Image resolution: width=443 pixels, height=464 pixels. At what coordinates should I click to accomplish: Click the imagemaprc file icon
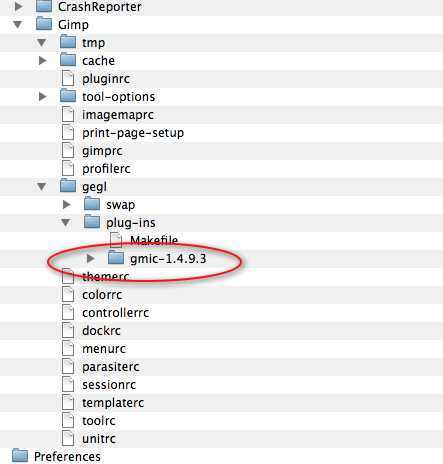click(68, 115)
